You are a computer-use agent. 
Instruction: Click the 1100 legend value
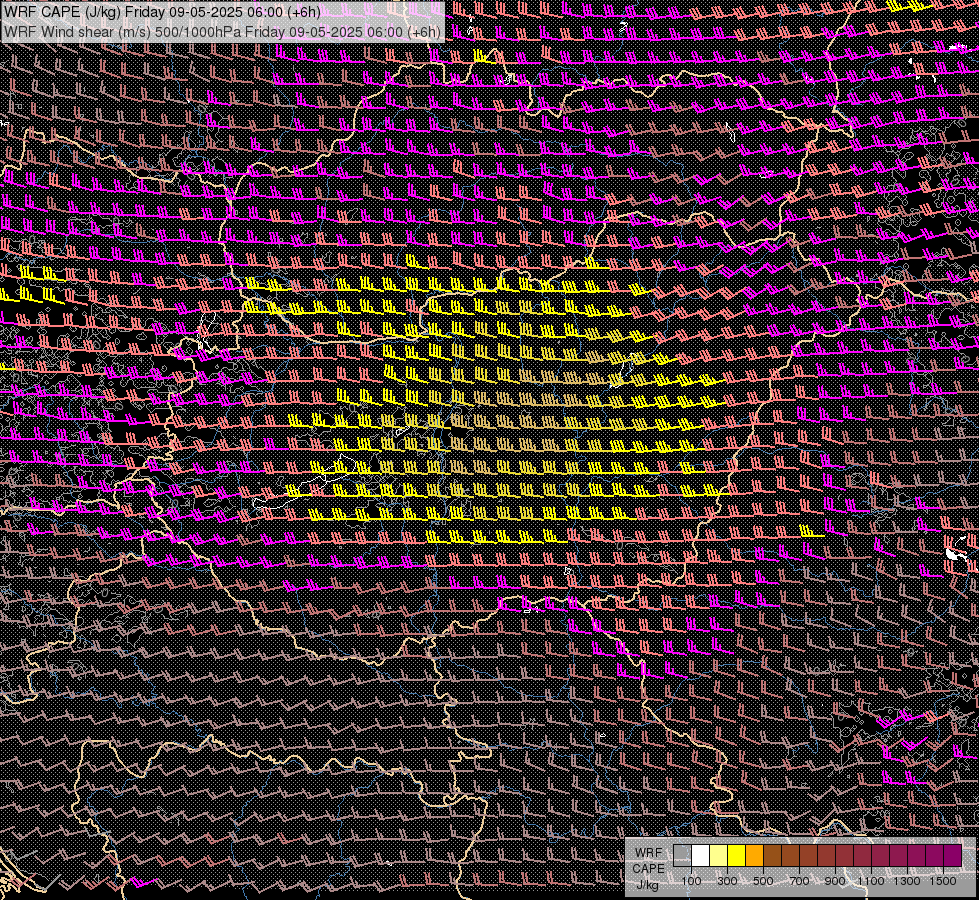pyautogui.click(x=871, y=881)
